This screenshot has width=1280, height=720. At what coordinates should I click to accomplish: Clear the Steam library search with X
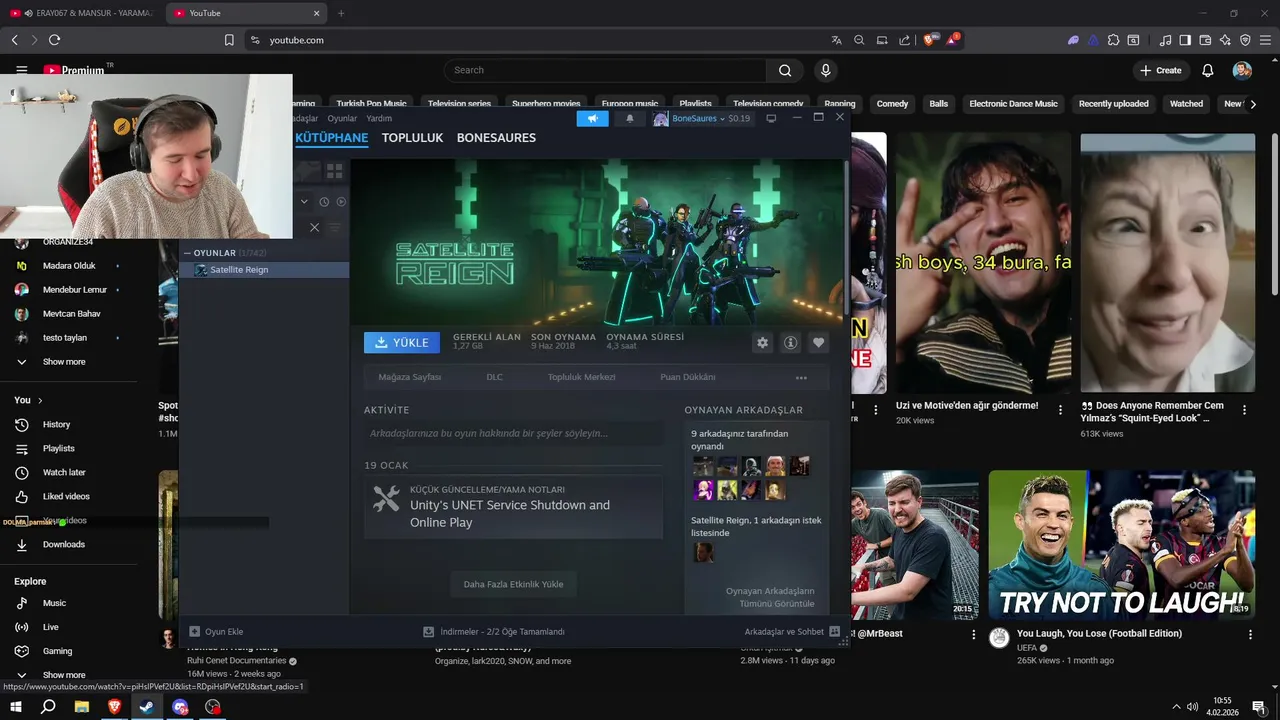(x=314, y=228)
